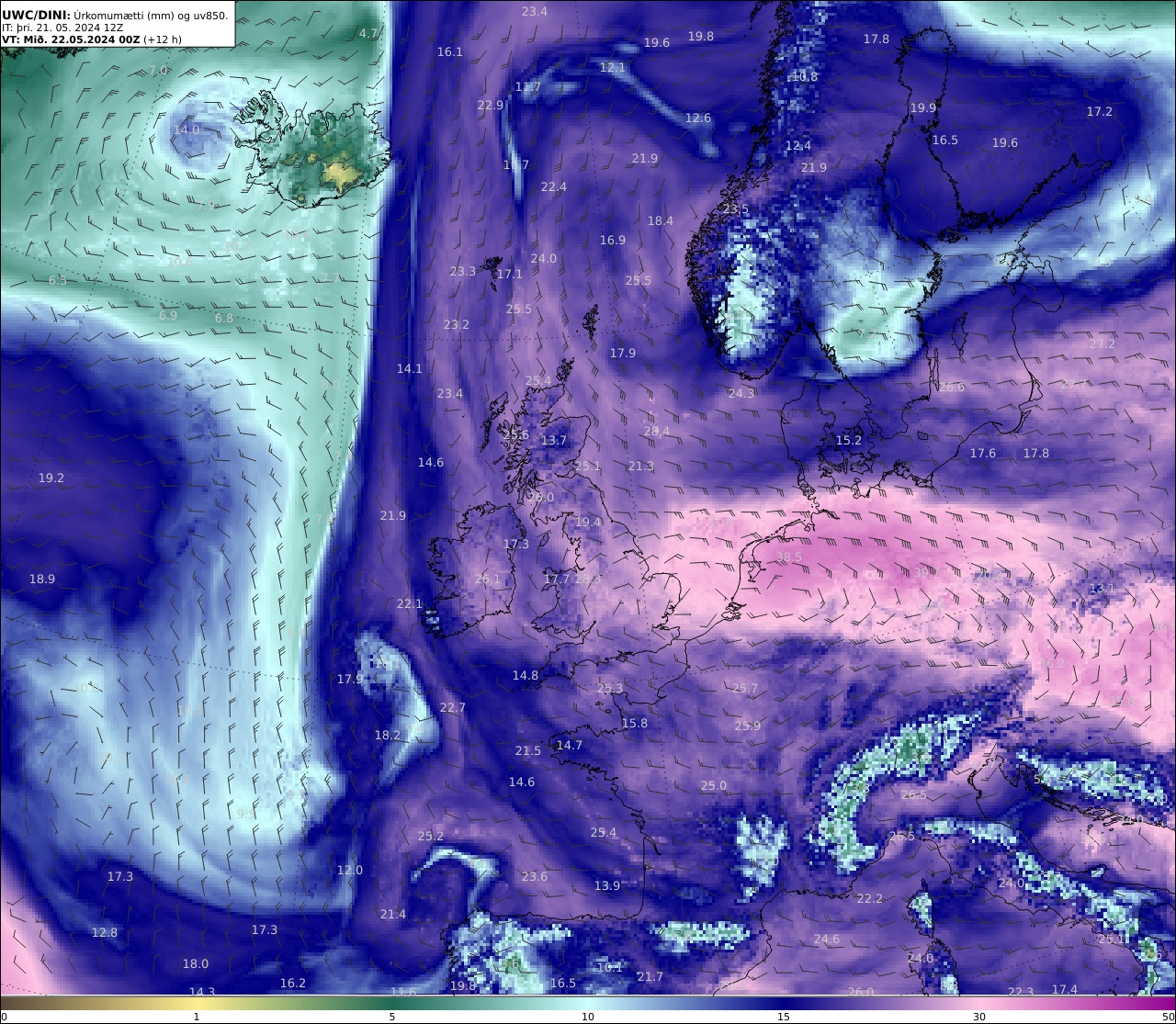Click color scale tick label "50"
This screenshot has width=1176, height=1024.
point(1169,1017)
